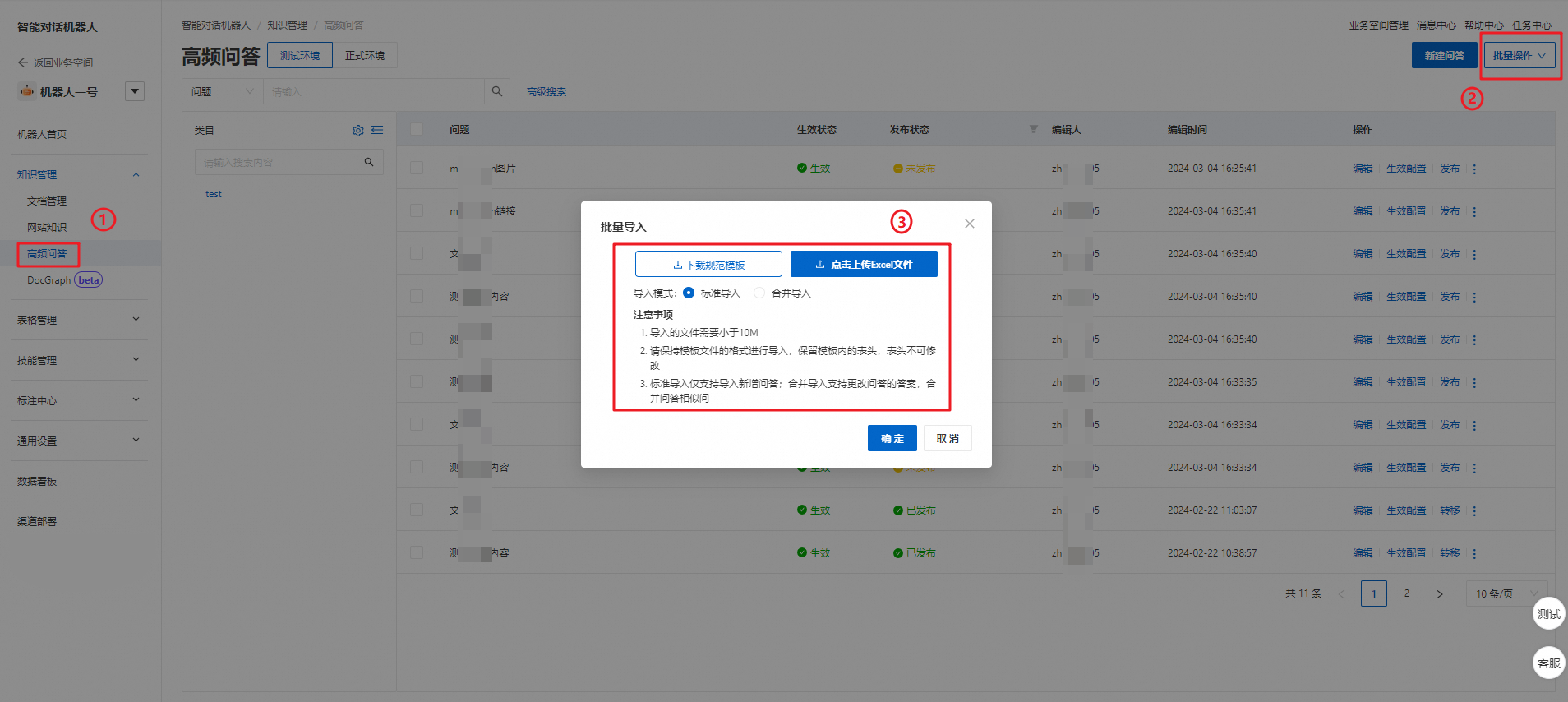
Task: Go to next page arrow in pagination
Action: click(x=1440, y=593)
